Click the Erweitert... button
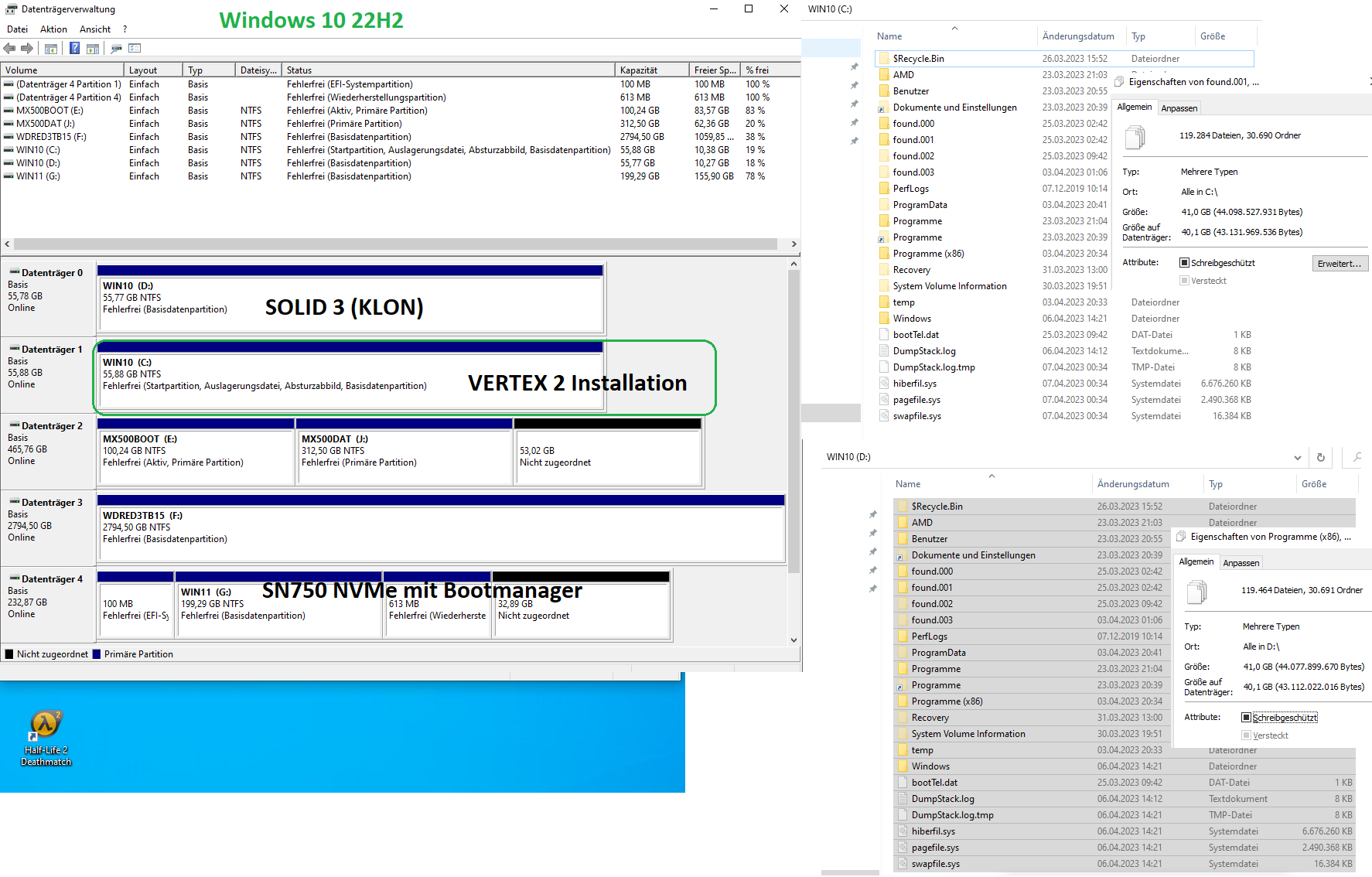Image resolution: width=1372 pixels, height=877 pixels. click(x=1340, y=264)
